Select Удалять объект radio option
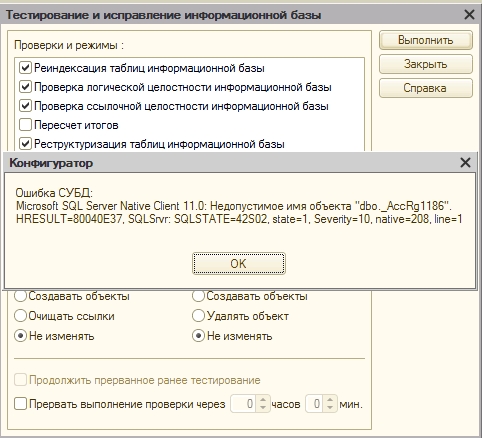 click(198, 316)
